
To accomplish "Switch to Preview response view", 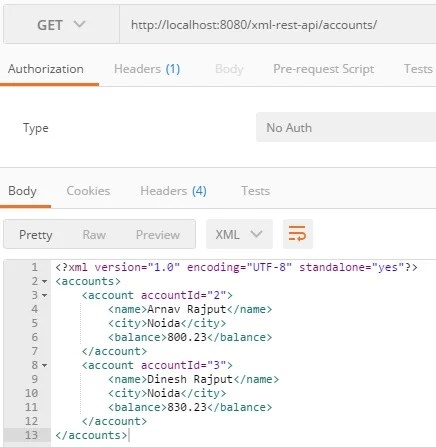I will point(158,235).
